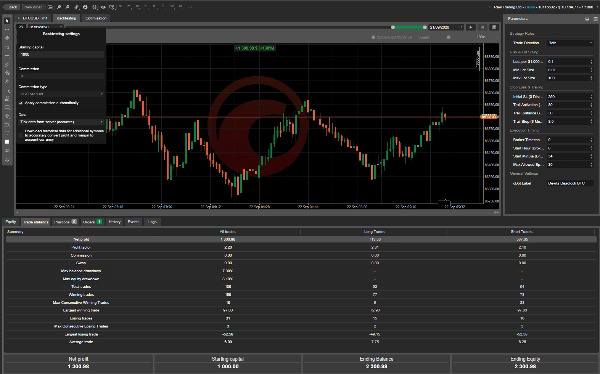Click the Max Allowed Spread stepper arrows

pyautogui.click(x=591, y=165)
